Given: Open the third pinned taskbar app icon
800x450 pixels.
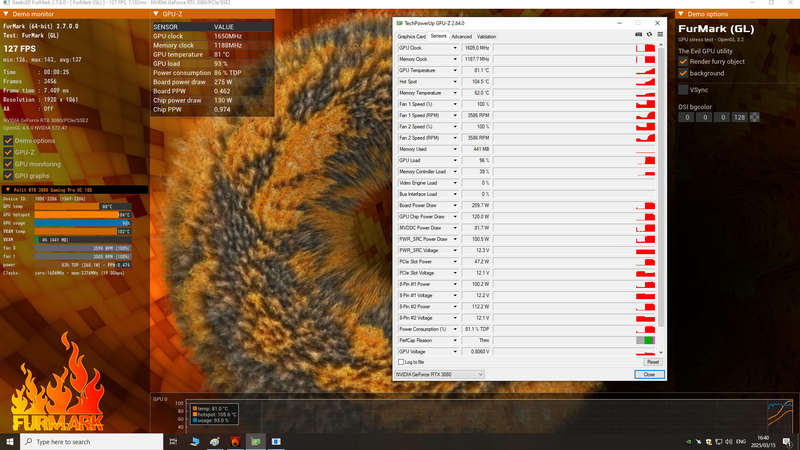Looking at the screenshot, I should click(x=194, y=441).
